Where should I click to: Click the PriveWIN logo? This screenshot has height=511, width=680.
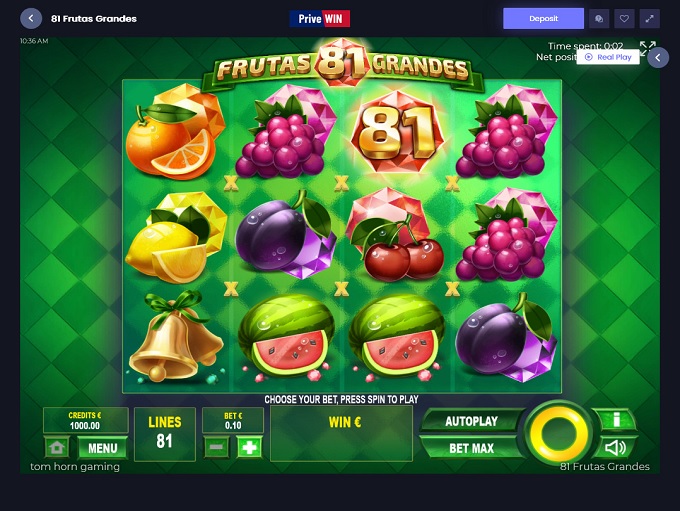(x=320, y=19)
